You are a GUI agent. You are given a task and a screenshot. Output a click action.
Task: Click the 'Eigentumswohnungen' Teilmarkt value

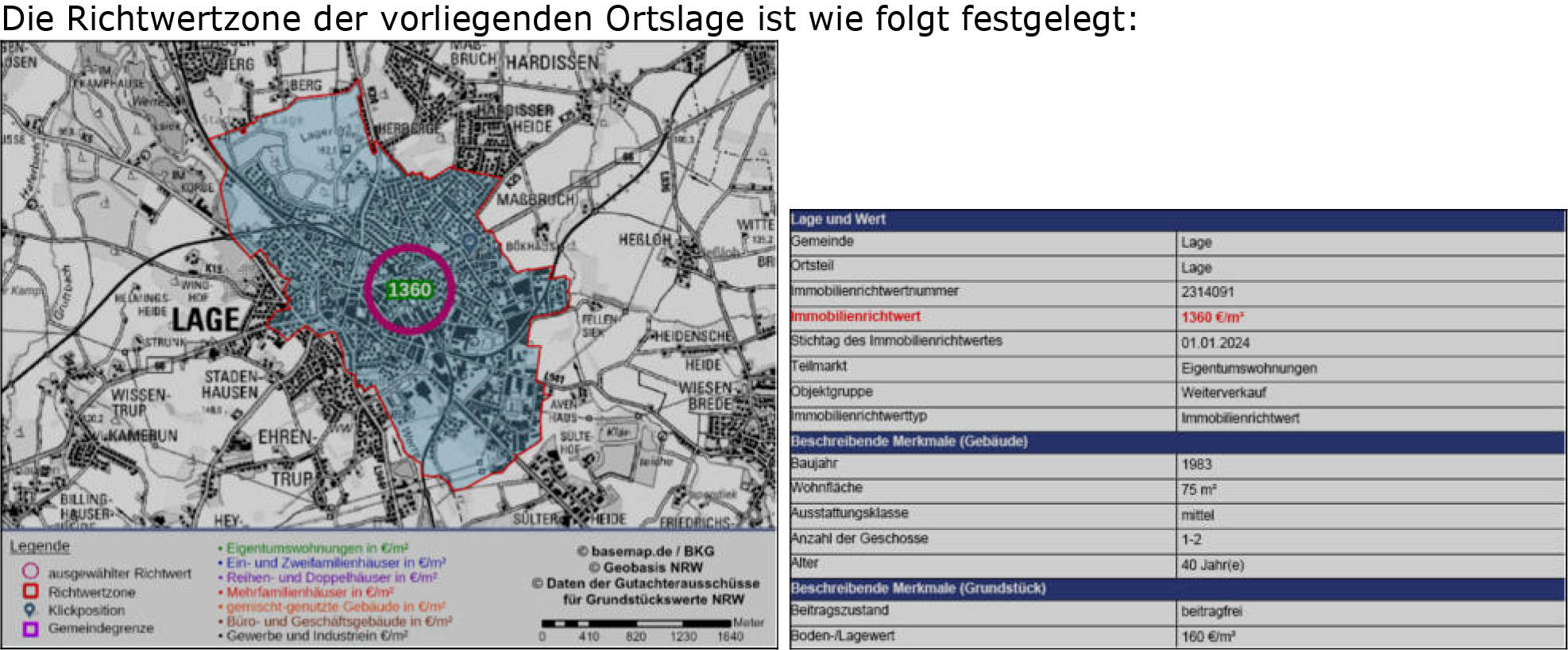tap(1249, 369)
